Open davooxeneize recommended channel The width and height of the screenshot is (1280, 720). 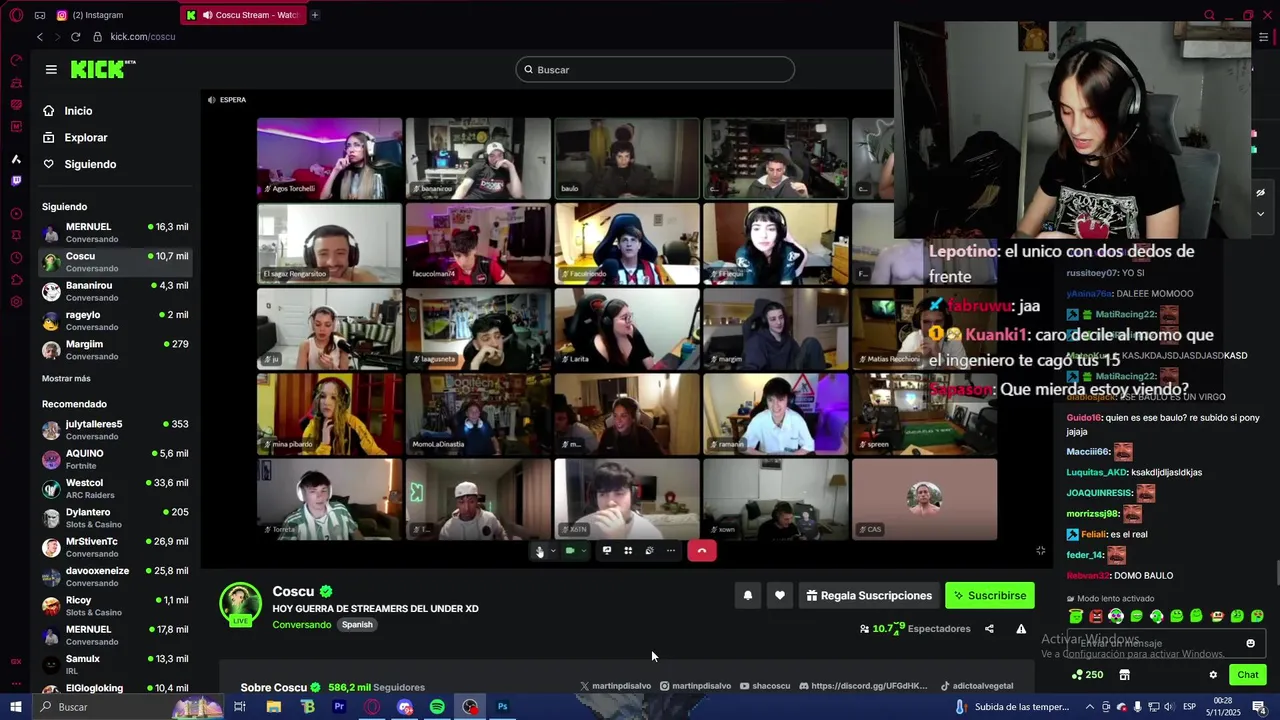coord(115,576)
